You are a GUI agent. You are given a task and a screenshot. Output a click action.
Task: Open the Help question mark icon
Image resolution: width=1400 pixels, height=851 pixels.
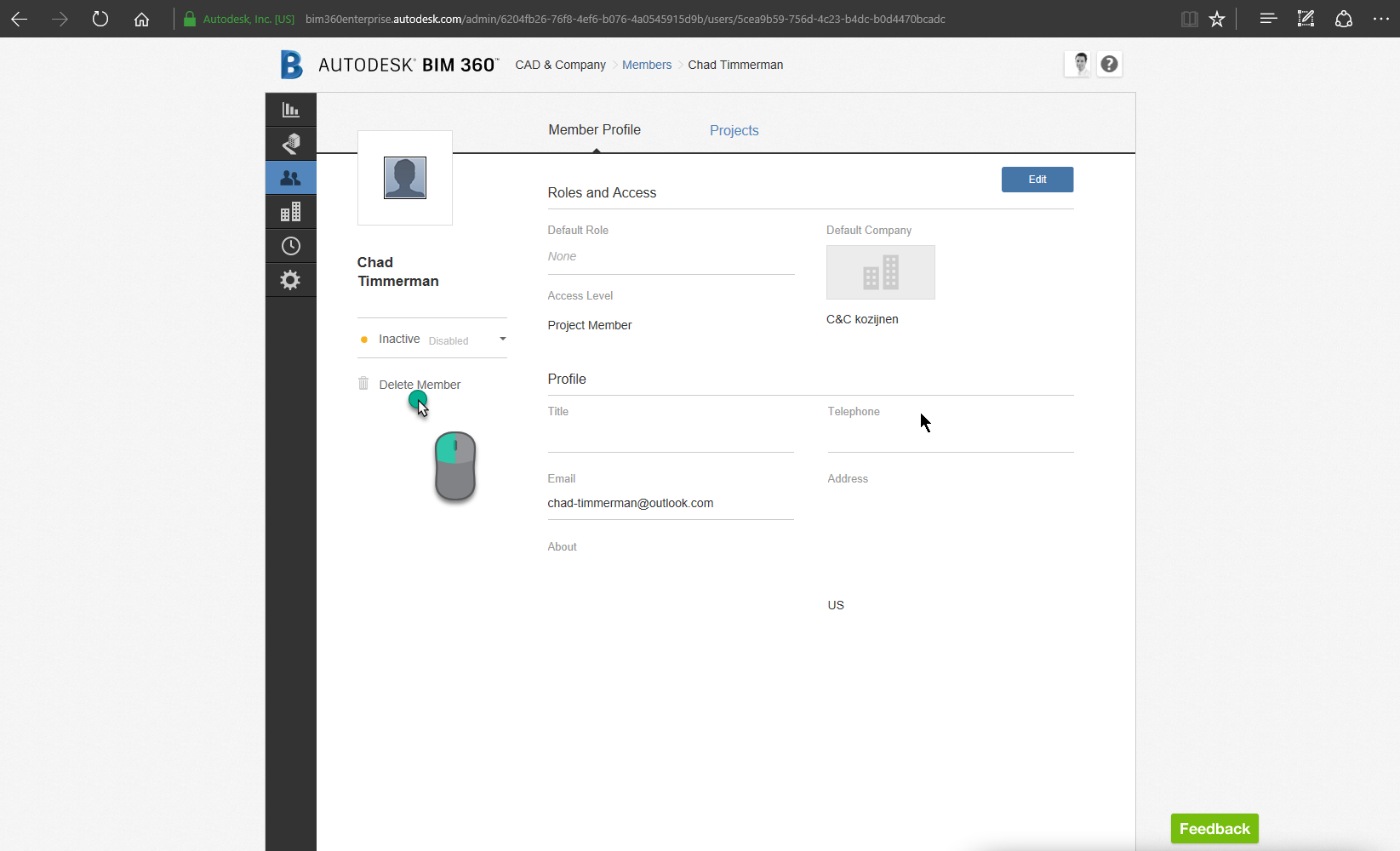1109,63
